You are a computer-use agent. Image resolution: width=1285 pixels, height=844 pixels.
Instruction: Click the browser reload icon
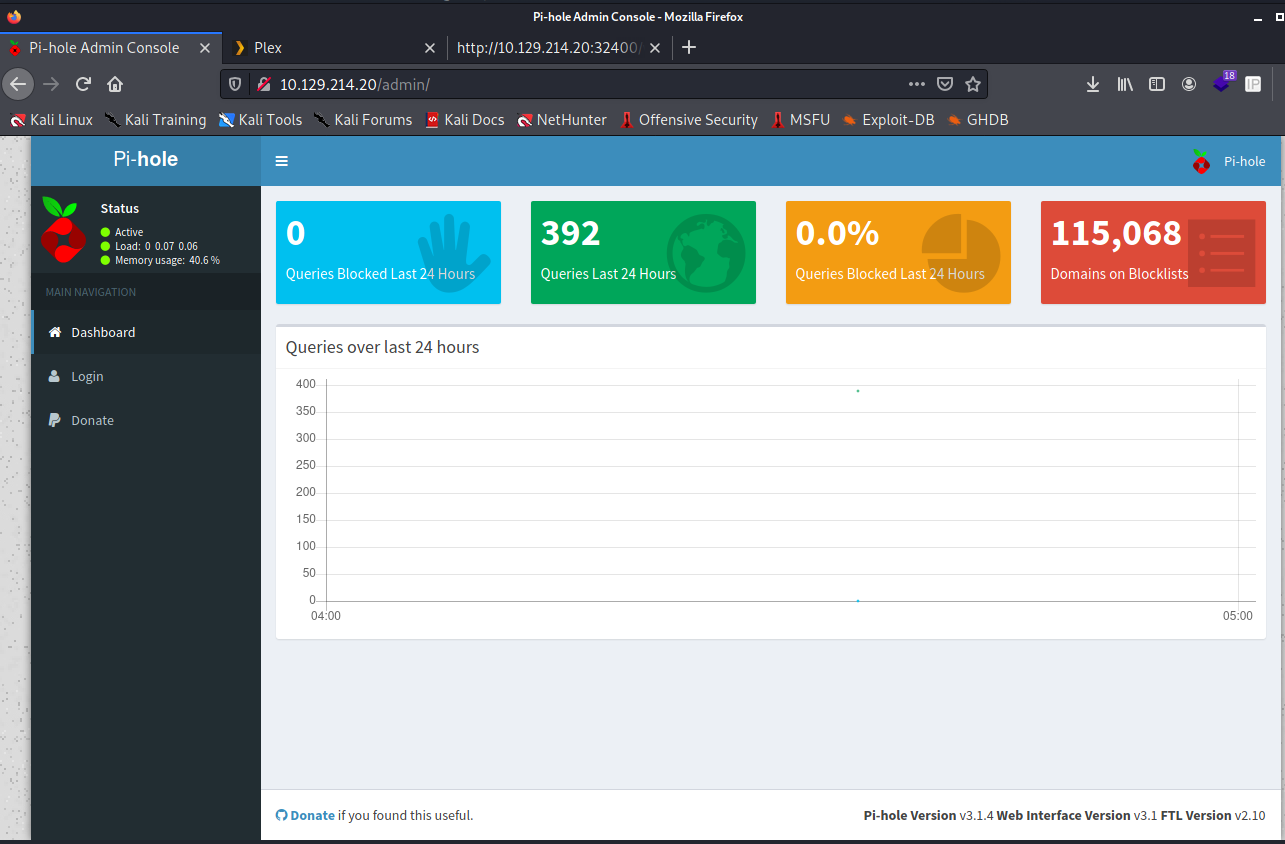[84, 84]
